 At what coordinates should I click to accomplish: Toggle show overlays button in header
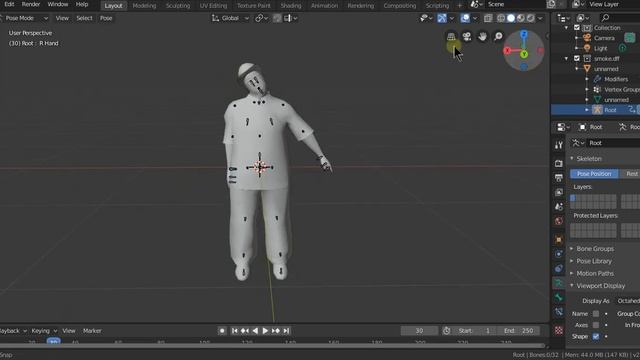[x=465, y=18]
